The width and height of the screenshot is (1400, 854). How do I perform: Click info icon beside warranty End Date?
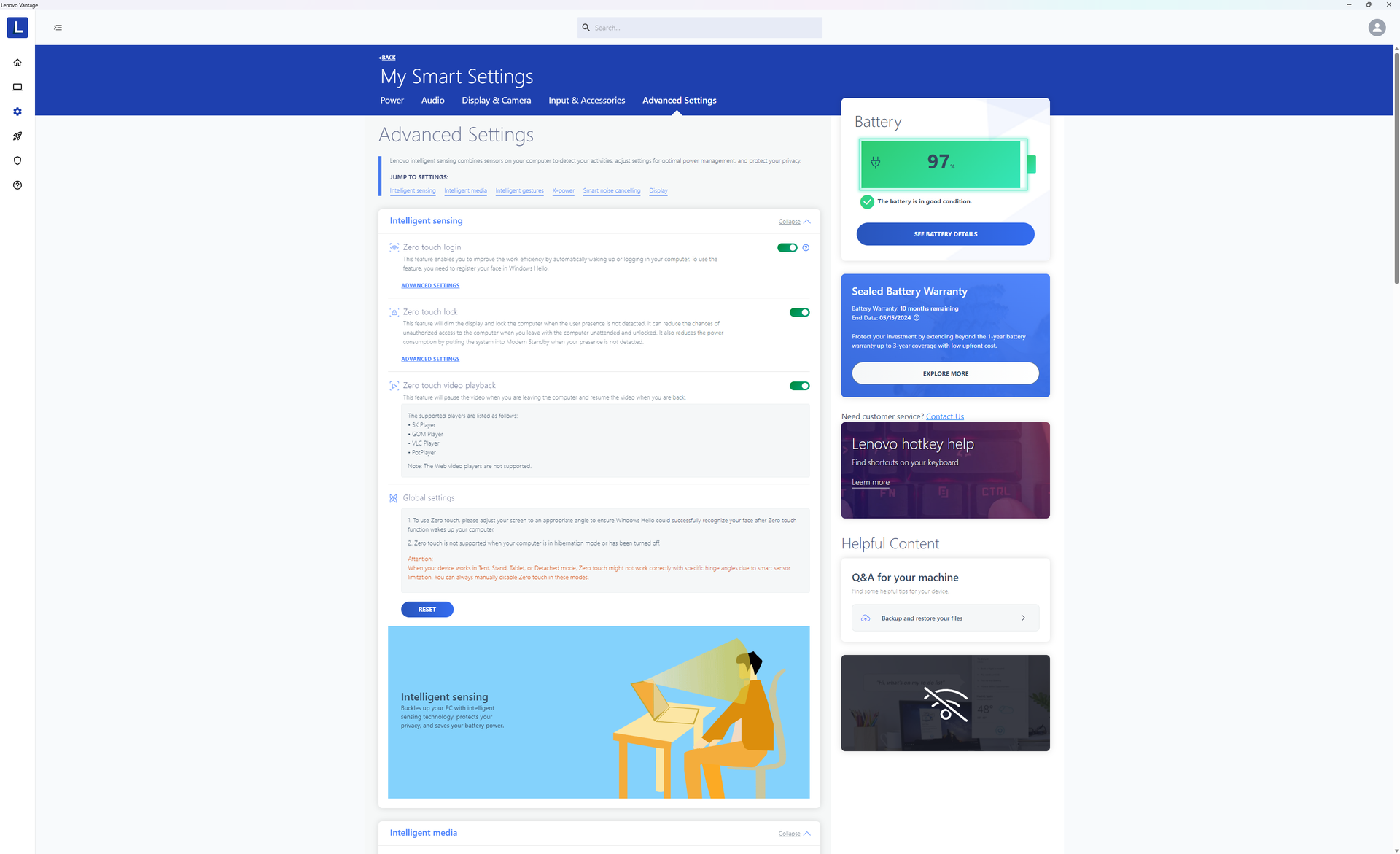917,318
